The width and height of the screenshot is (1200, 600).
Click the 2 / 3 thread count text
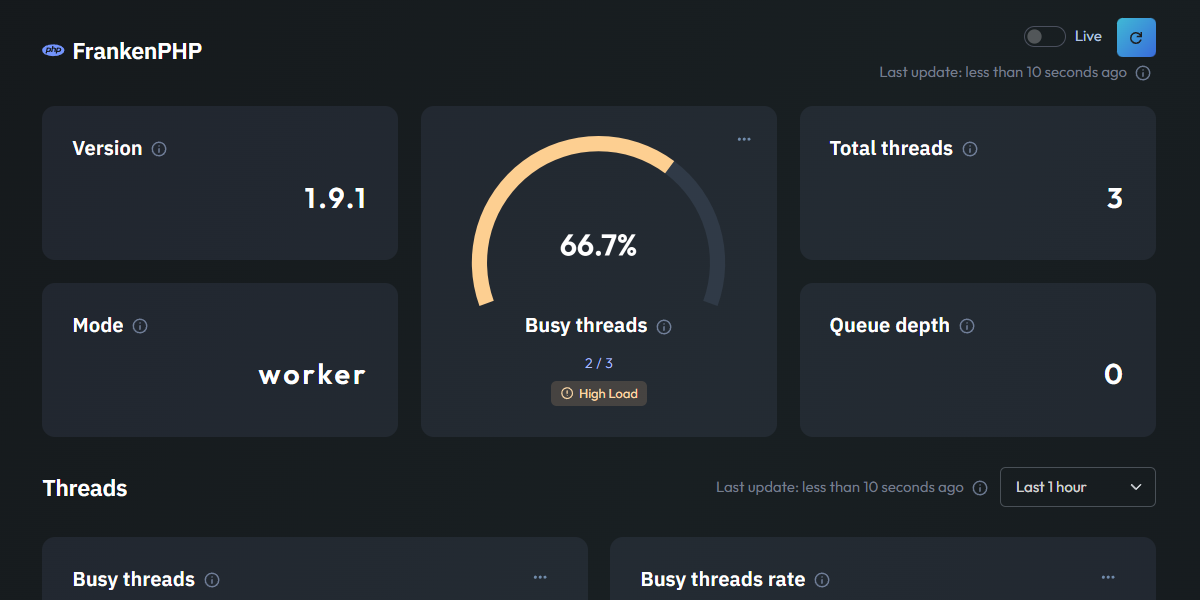[x=599, y=363]
